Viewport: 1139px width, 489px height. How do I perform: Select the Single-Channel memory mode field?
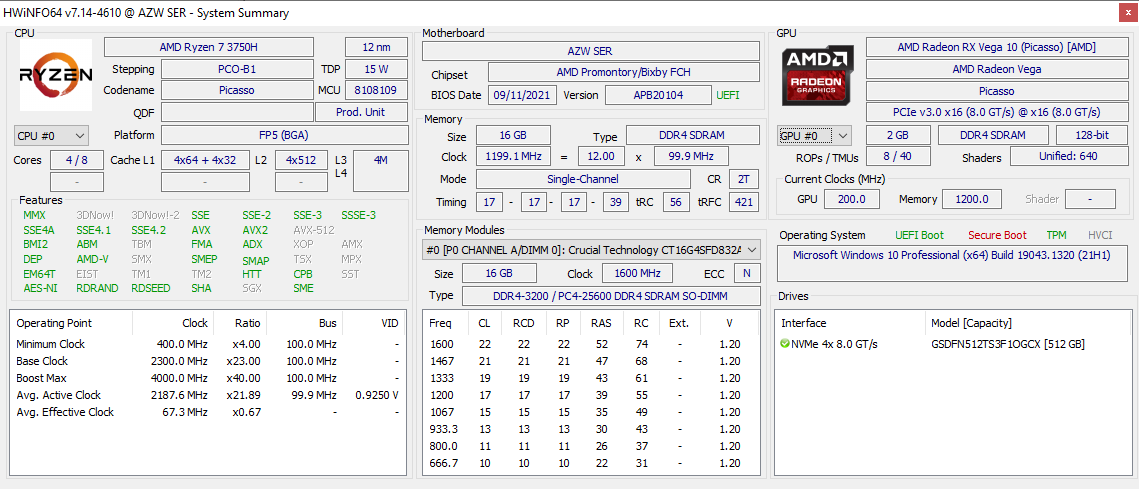pos(583,179)
